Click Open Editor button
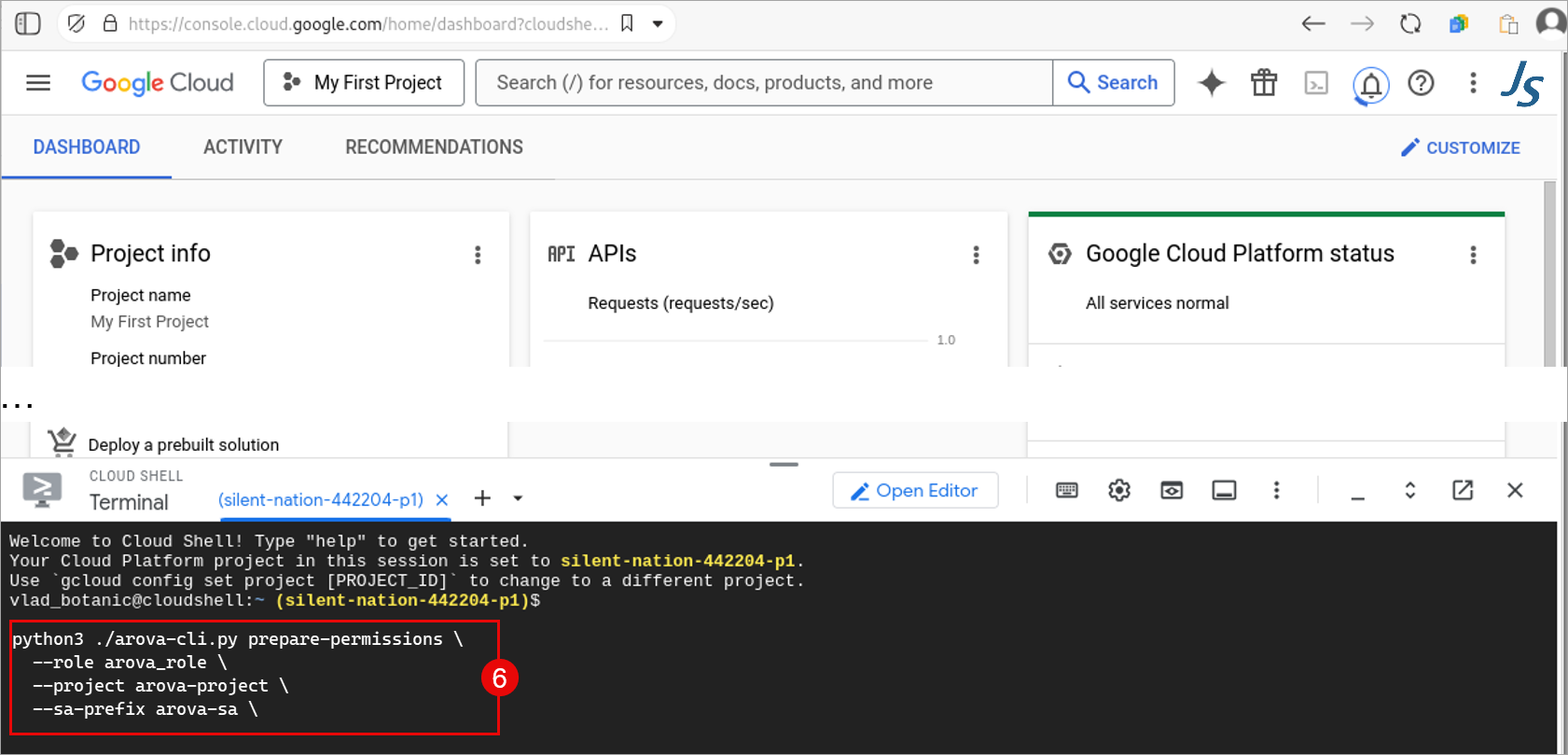Viewport: 1568px width, 755px height. pyautogui.click(x=915, y=491)
